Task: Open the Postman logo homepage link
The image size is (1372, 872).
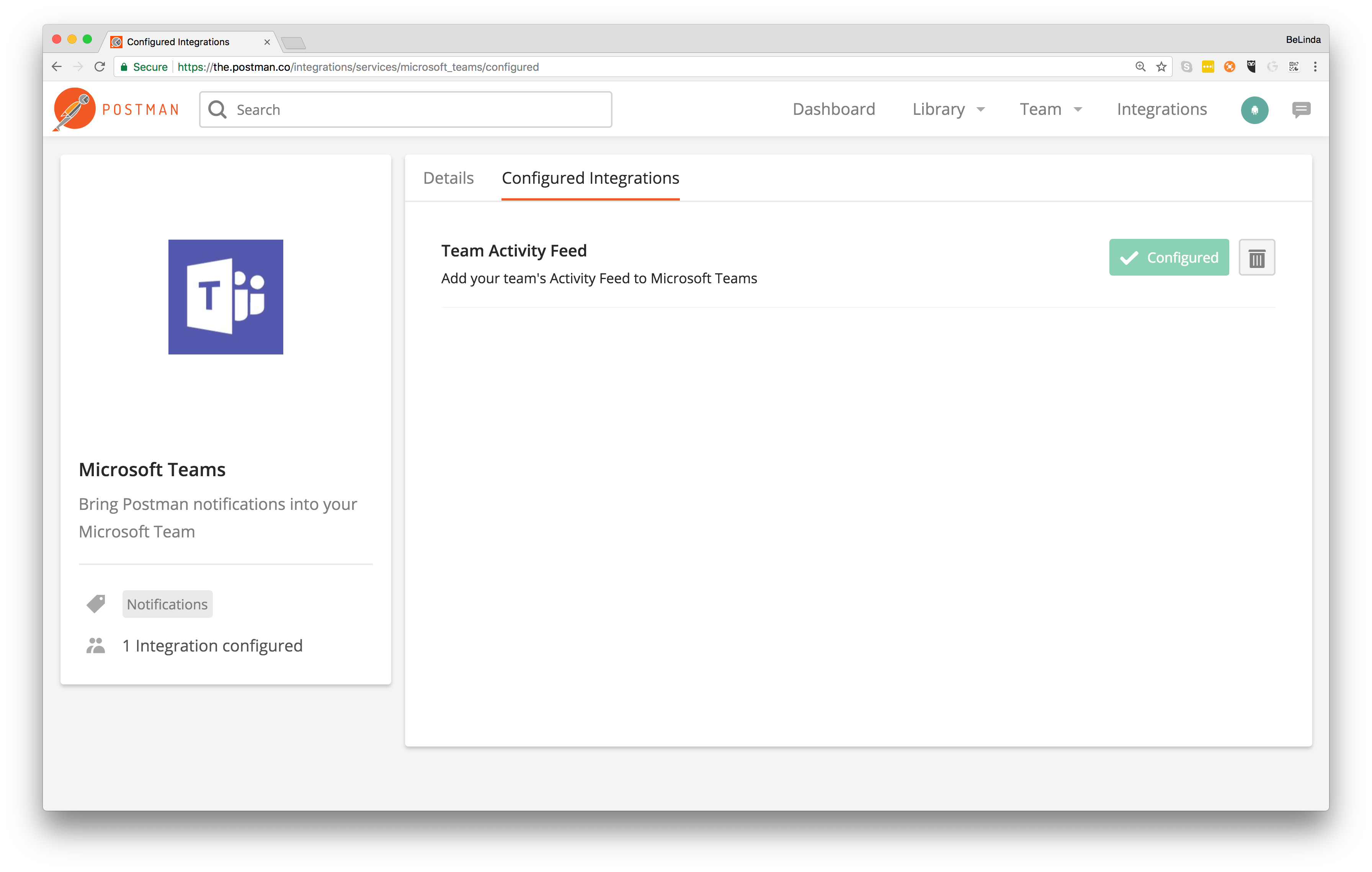Action: click(x=116, y=109)
